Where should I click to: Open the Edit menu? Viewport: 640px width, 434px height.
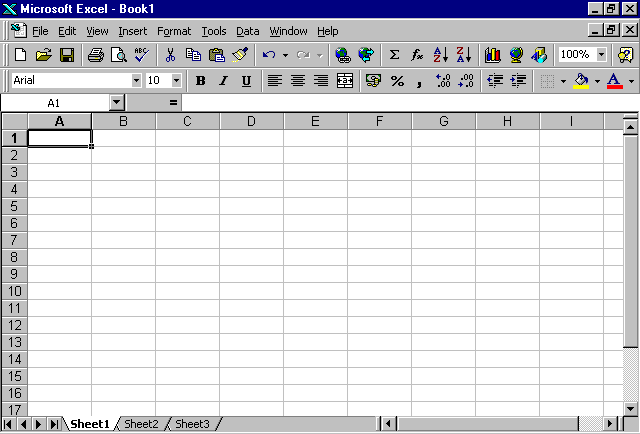tap(67, 31)
